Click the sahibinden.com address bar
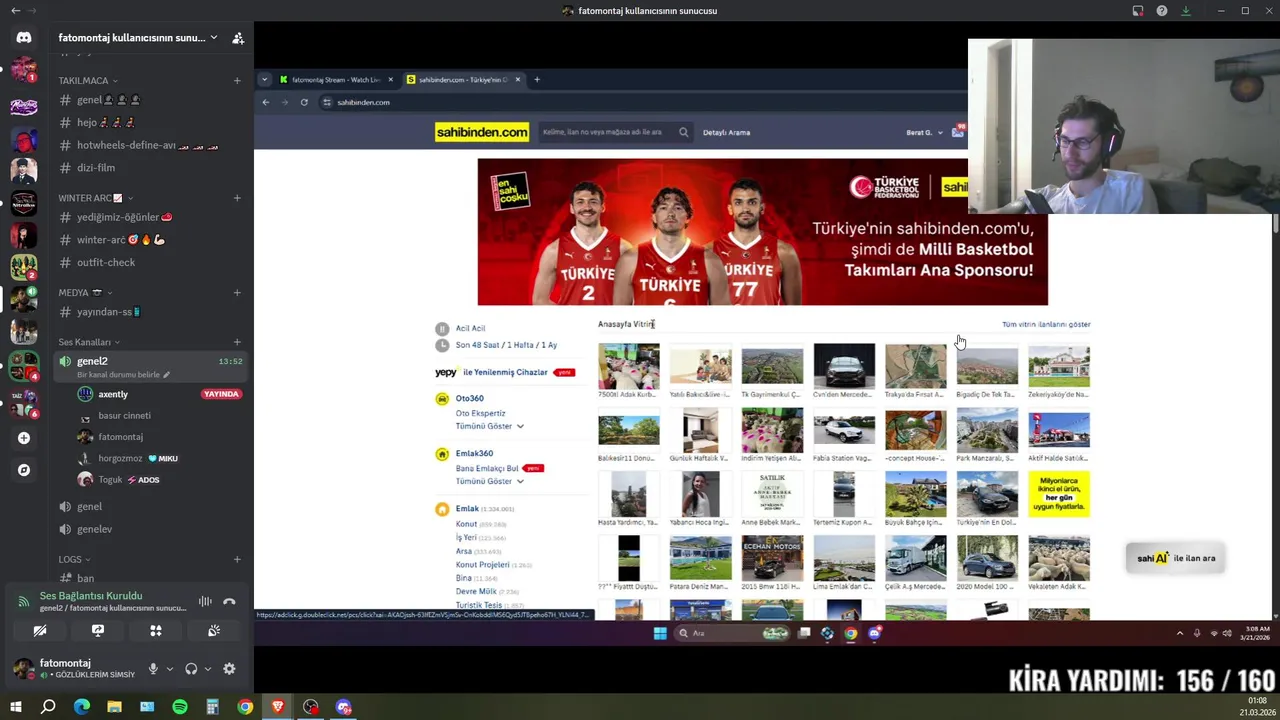Viewport: 1280px width, 720px height. (640, 102)
